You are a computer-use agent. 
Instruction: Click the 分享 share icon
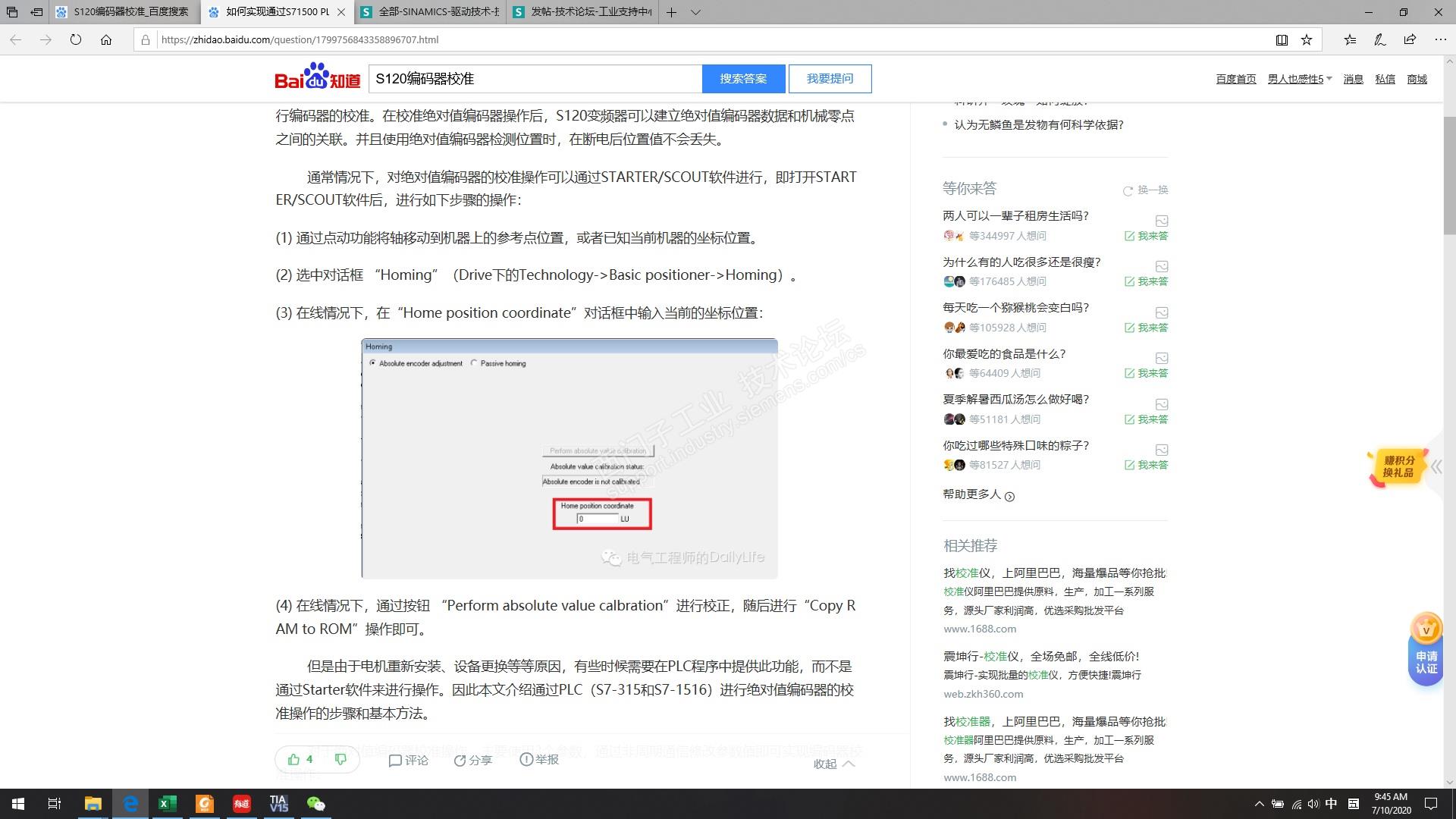[460, 760]
